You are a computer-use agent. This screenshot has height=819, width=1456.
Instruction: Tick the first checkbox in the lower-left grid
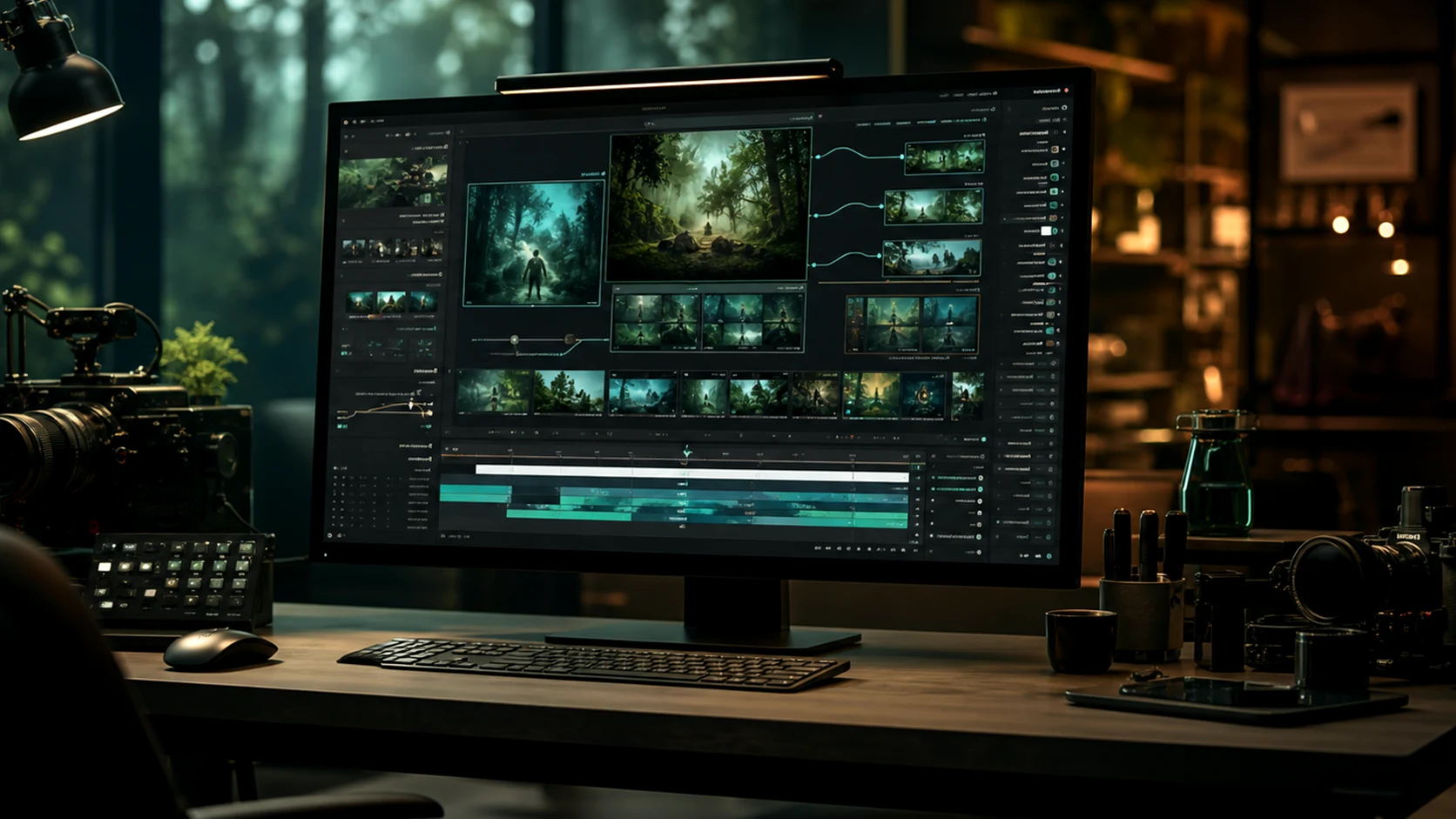coord(335,477)
